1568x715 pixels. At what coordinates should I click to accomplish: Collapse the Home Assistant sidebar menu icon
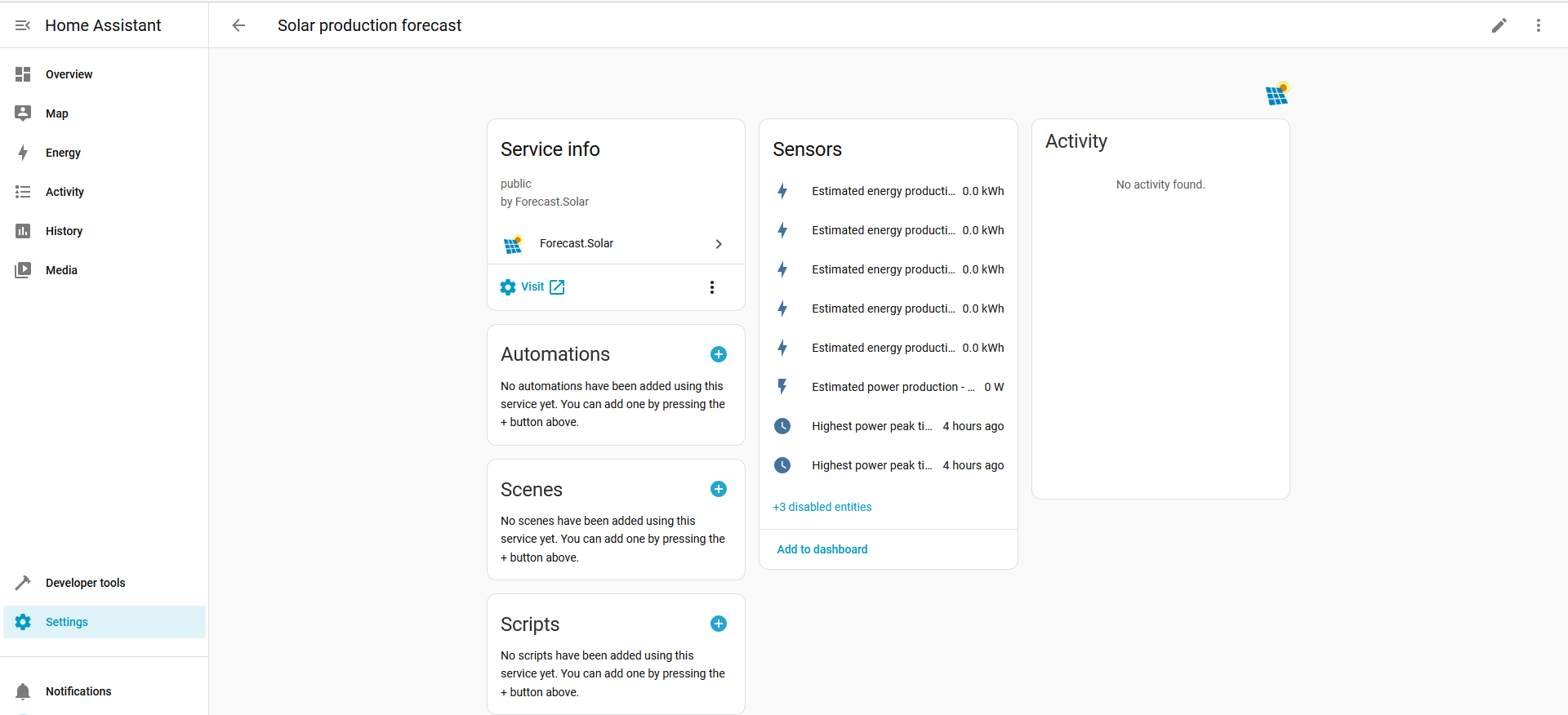tap(23, 25)
